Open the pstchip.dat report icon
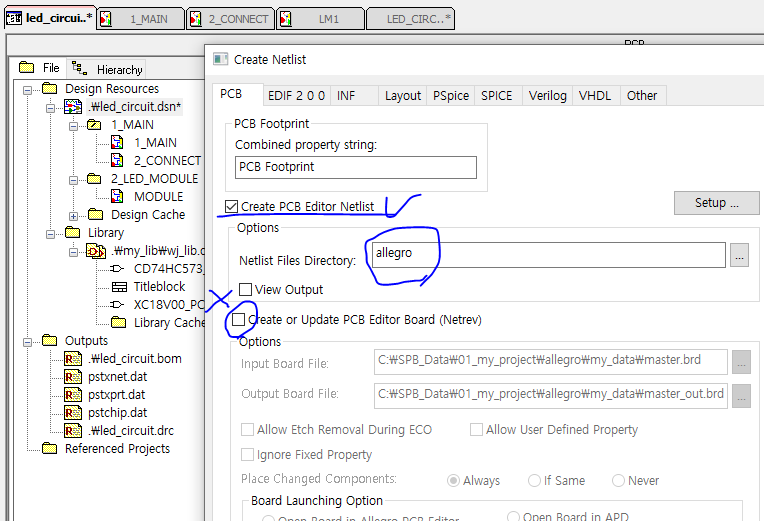Viewport: 764px width, 521px height. (x=73, y=413)
